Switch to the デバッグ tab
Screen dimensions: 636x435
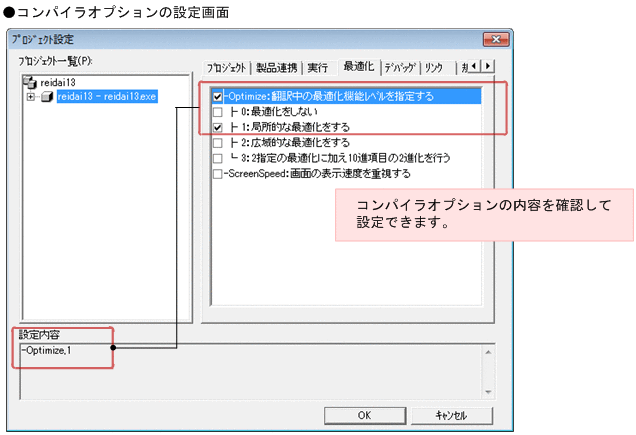click(x=400, y=68)
